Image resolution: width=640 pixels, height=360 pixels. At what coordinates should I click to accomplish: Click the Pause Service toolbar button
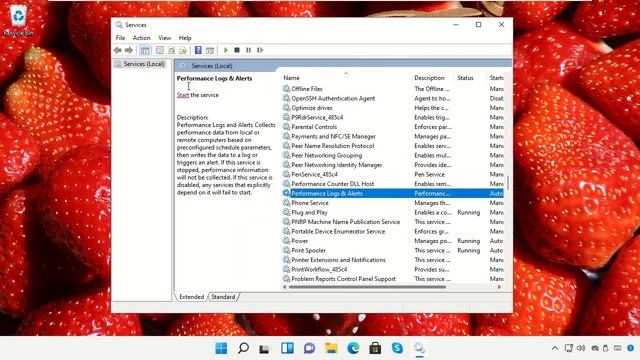point(248,50)
